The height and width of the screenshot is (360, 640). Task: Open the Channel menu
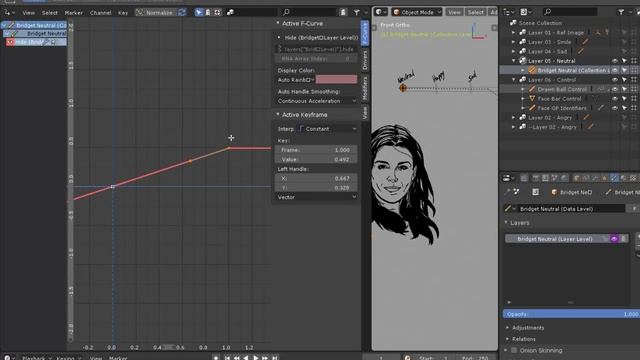[x=100, y=13]
